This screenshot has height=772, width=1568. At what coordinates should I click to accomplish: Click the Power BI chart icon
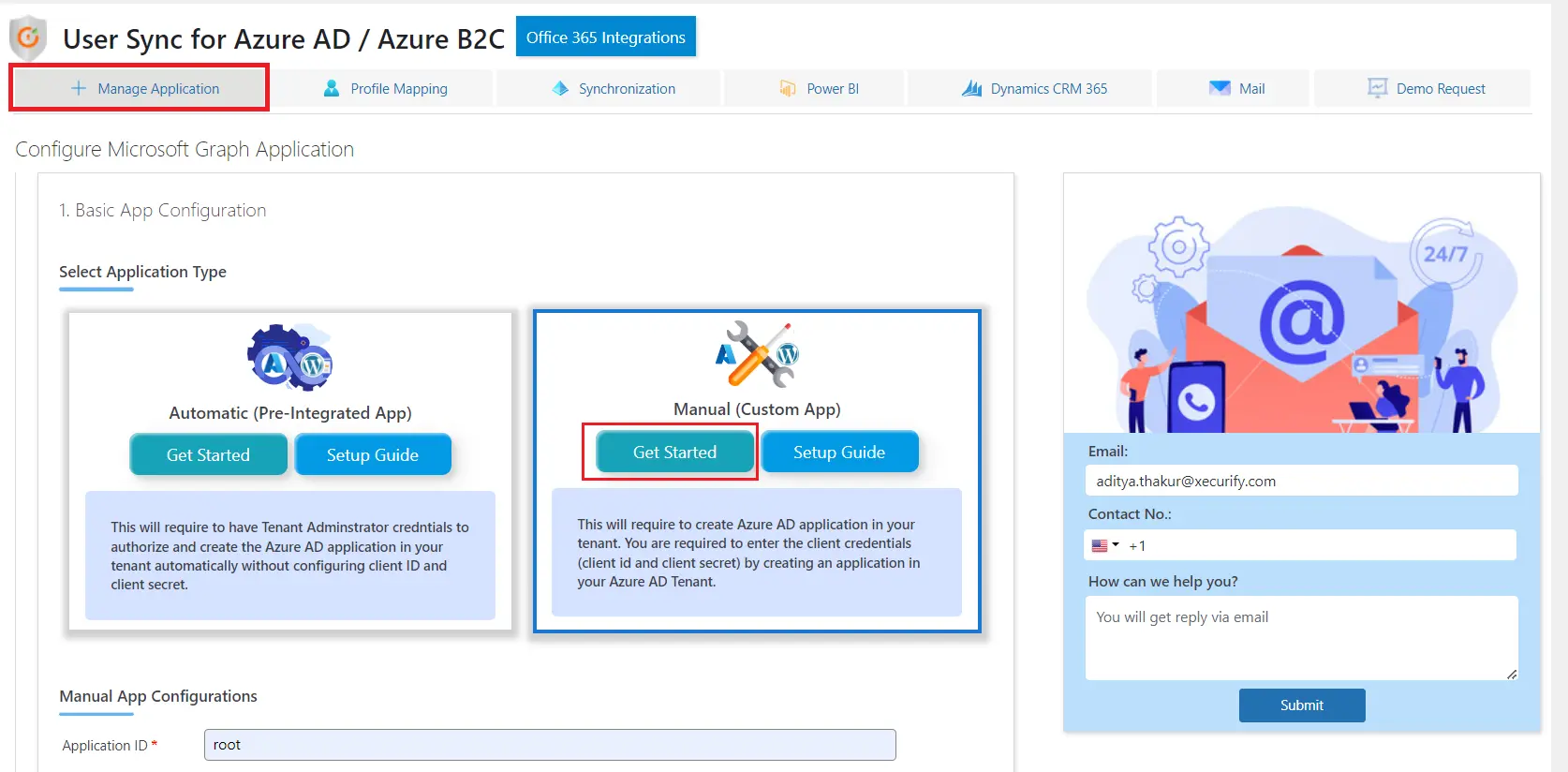[x=788, y=88]
